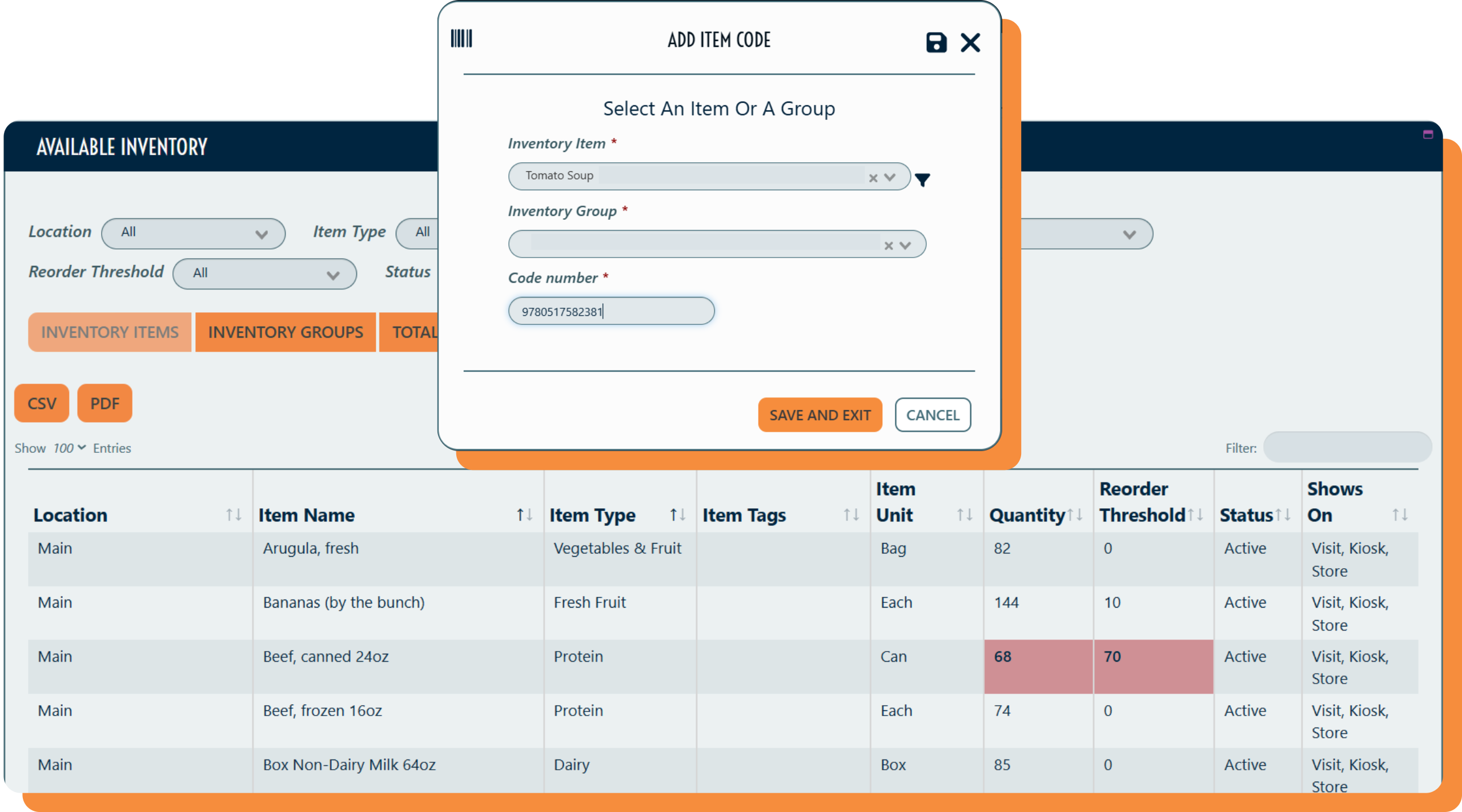This screenshot has height=812, width=1462.
Task: Click the small purple window icon top right
Action: (x=1428, y=135)
